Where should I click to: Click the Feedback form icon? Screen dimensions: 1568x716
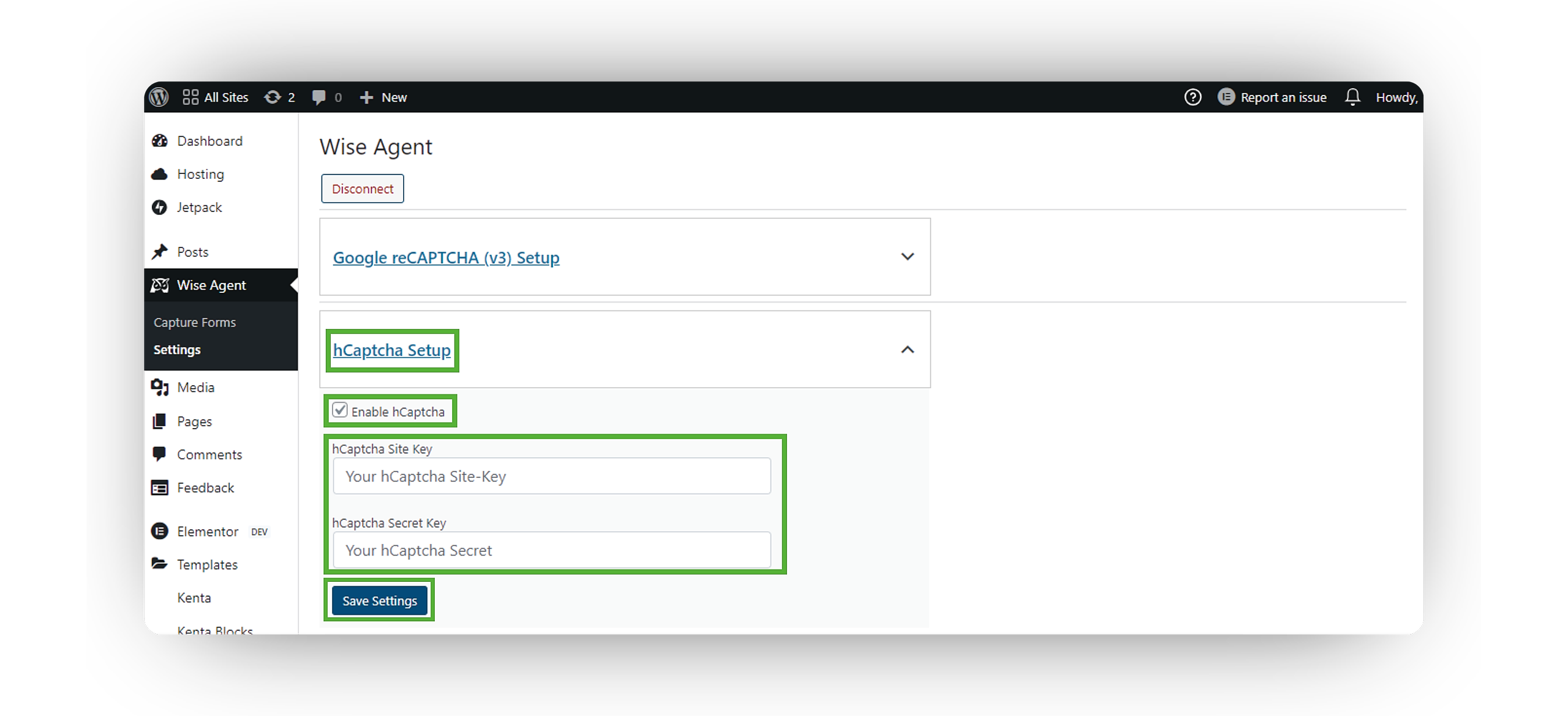click(160, 488)
